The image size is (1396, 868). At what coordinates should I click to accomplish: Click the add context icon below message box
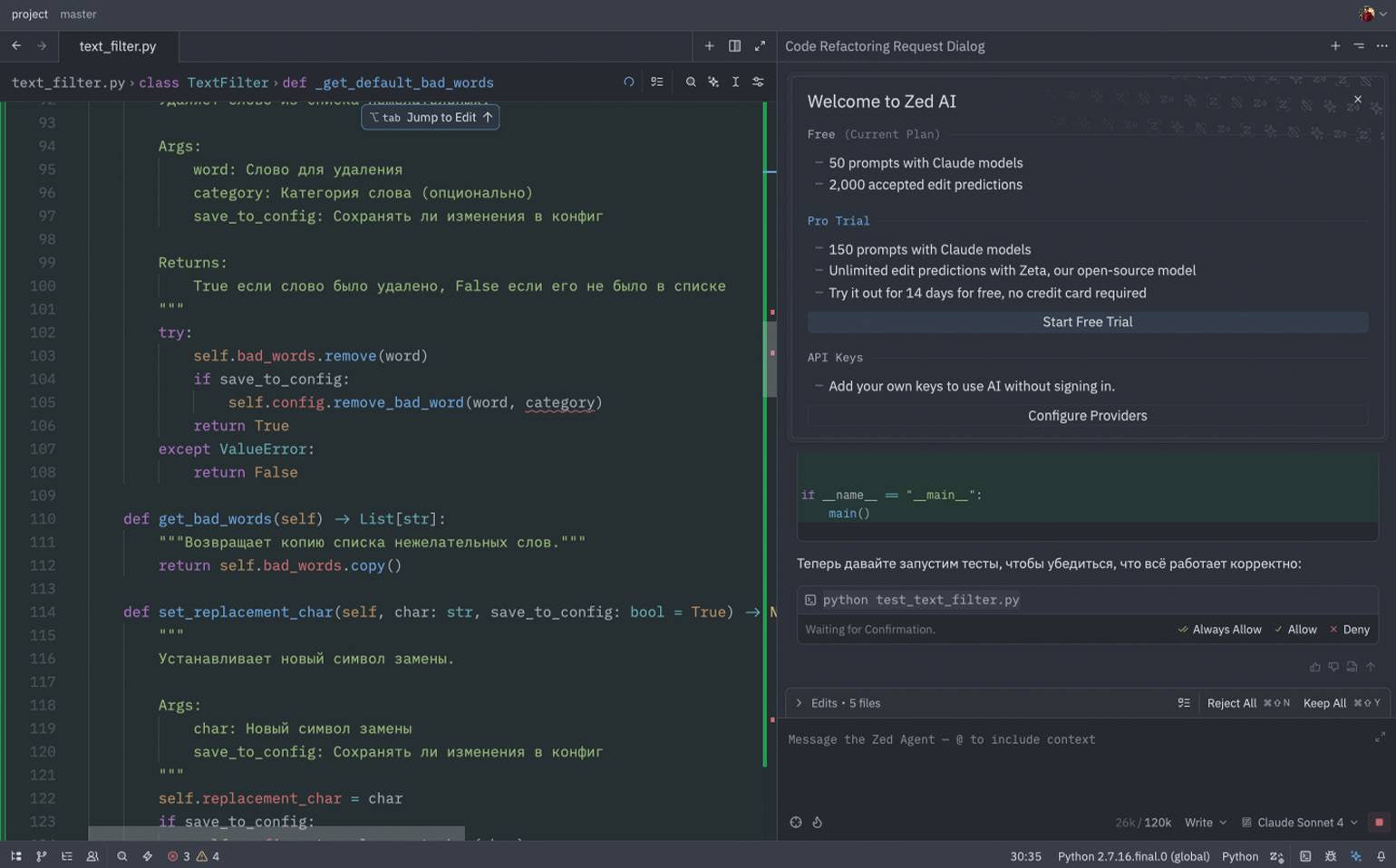pyautogui.click(x=796, y=823)
